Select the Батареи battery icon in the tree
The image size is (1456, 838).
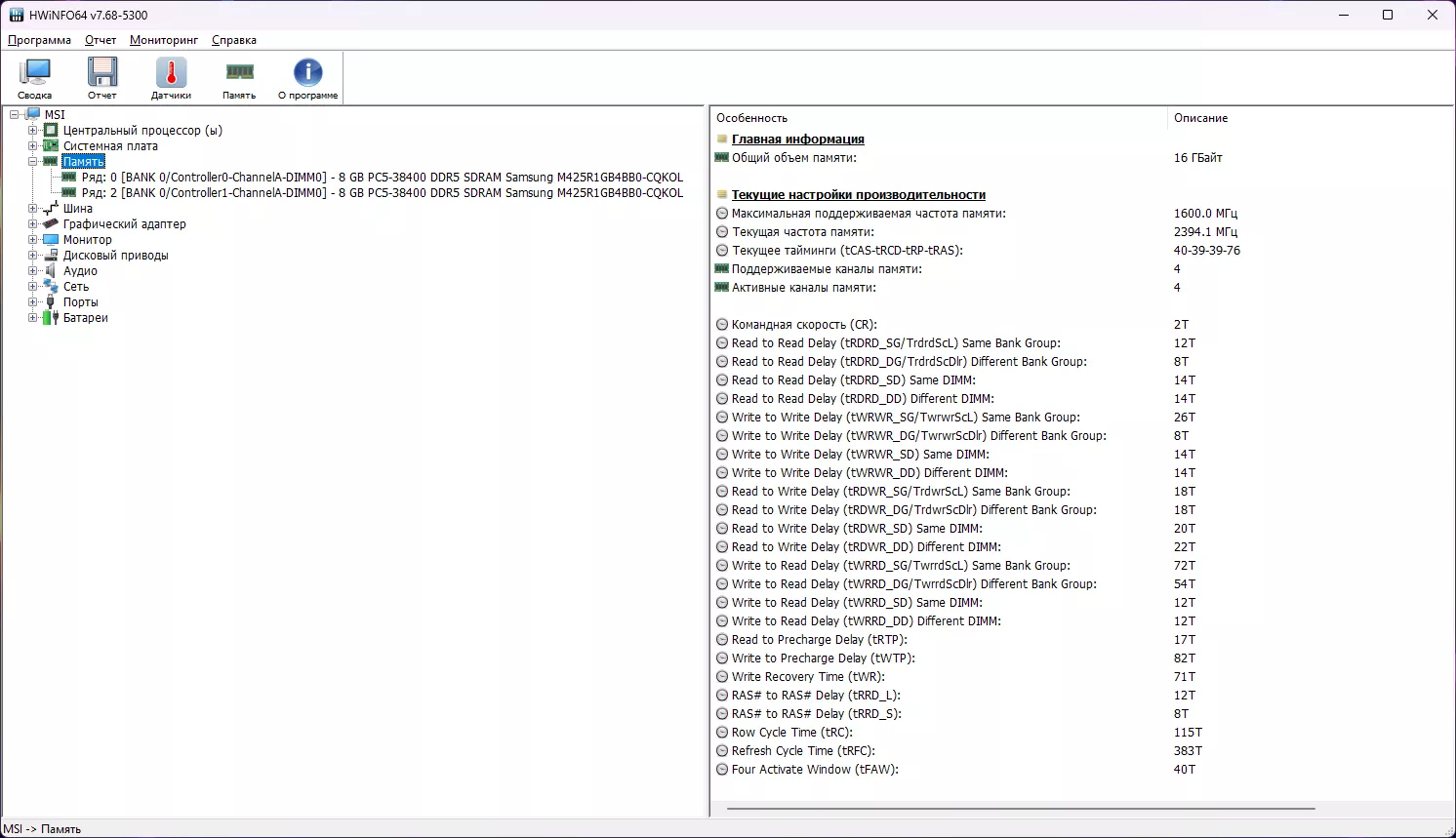pyautogui.click(x=51, y=318)
